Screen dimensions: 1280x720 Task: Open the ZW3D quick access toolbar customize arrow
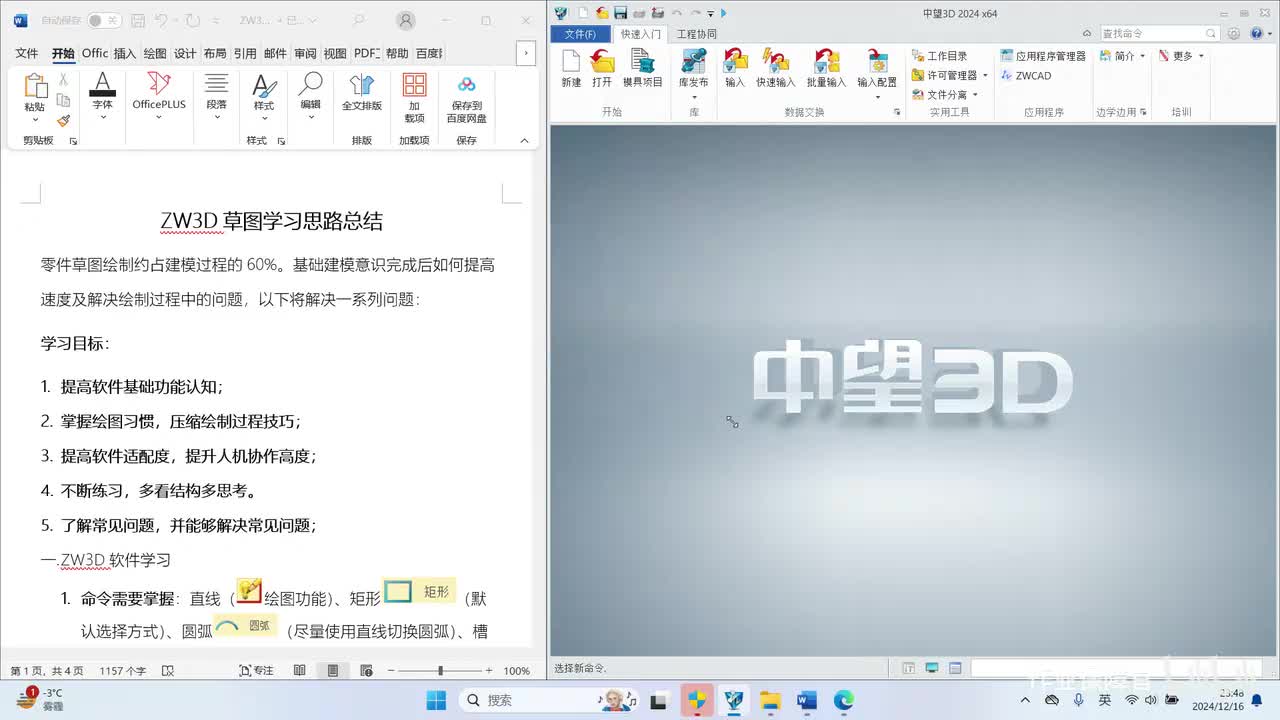710,13
